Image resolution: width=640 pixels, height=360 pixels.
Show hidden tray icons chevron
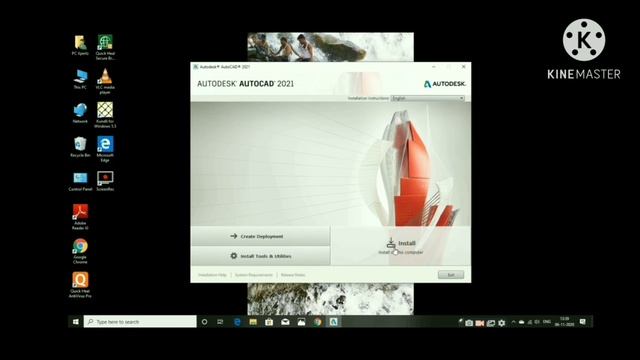513,322
